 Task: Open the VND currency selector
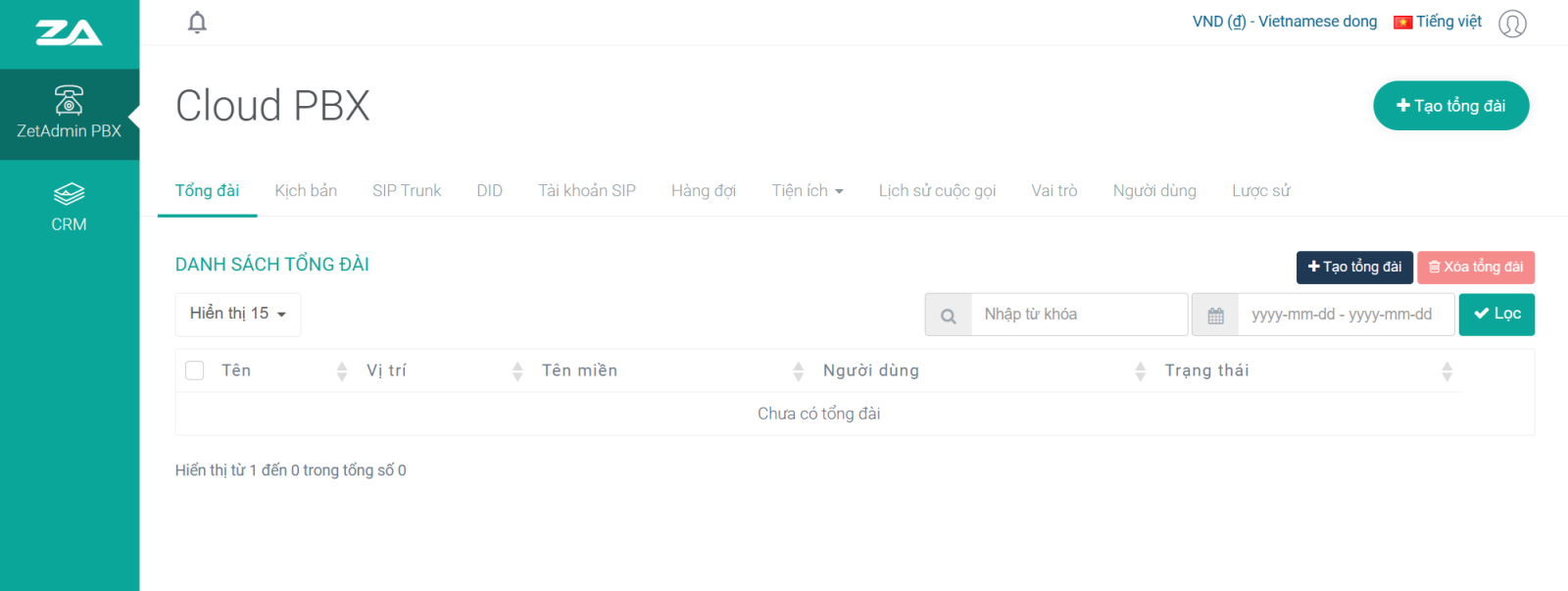(1284, 22)
